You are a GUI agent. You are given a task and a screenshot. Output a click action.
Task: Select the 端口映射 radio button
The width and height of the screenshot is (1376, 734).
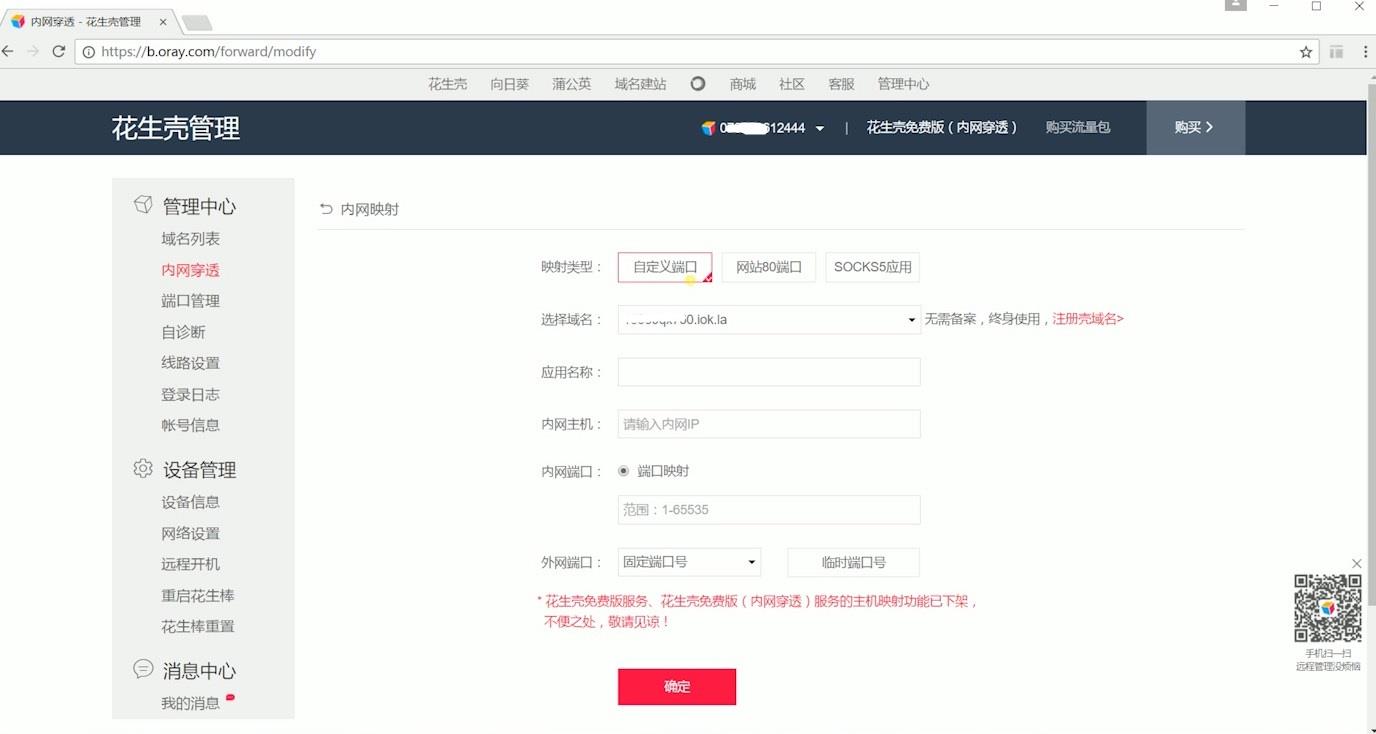pos(624,471)
